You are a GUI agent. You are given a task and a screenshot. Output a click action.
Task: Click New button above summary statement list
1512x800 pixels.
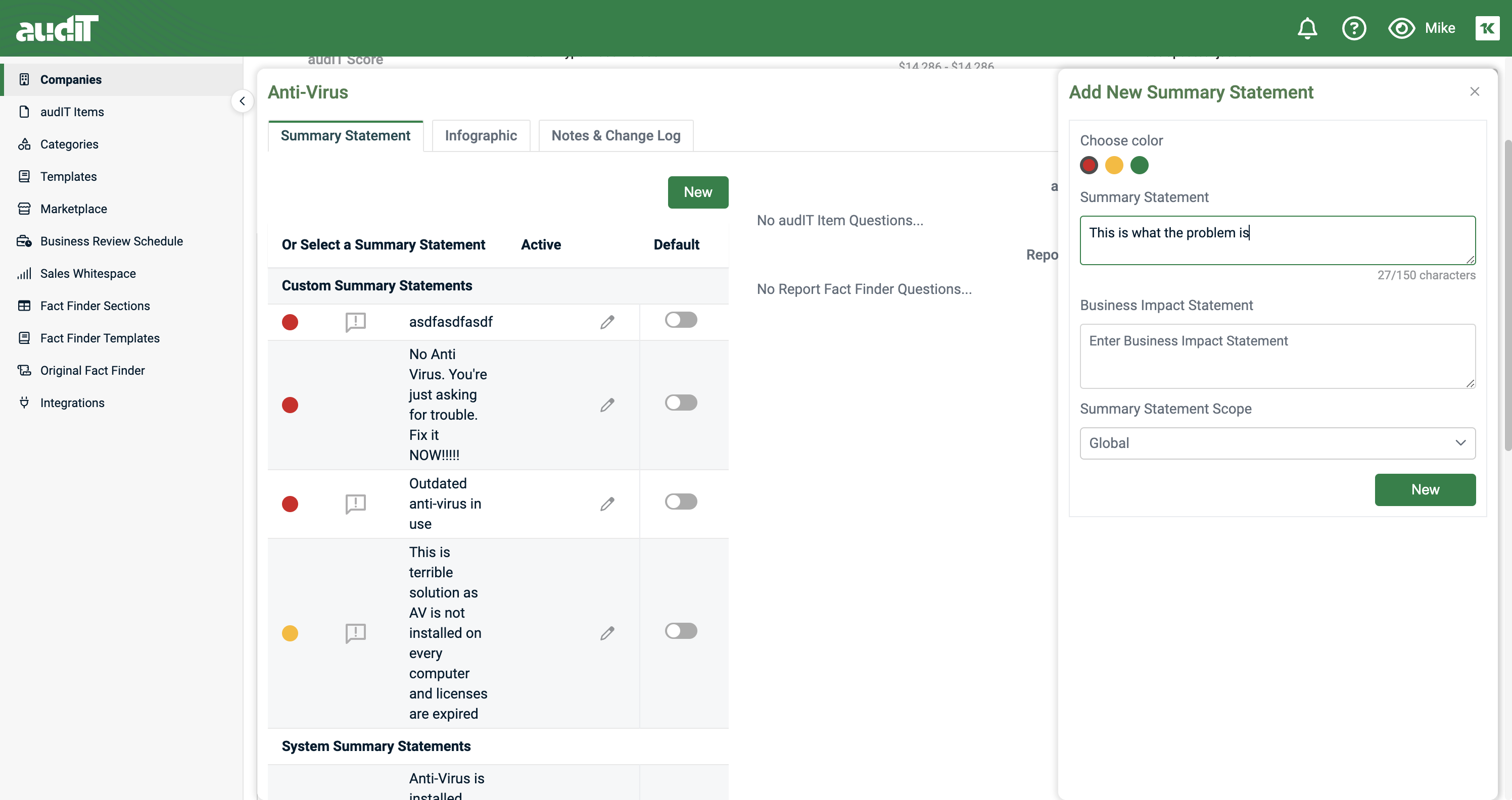click(698, 192)
